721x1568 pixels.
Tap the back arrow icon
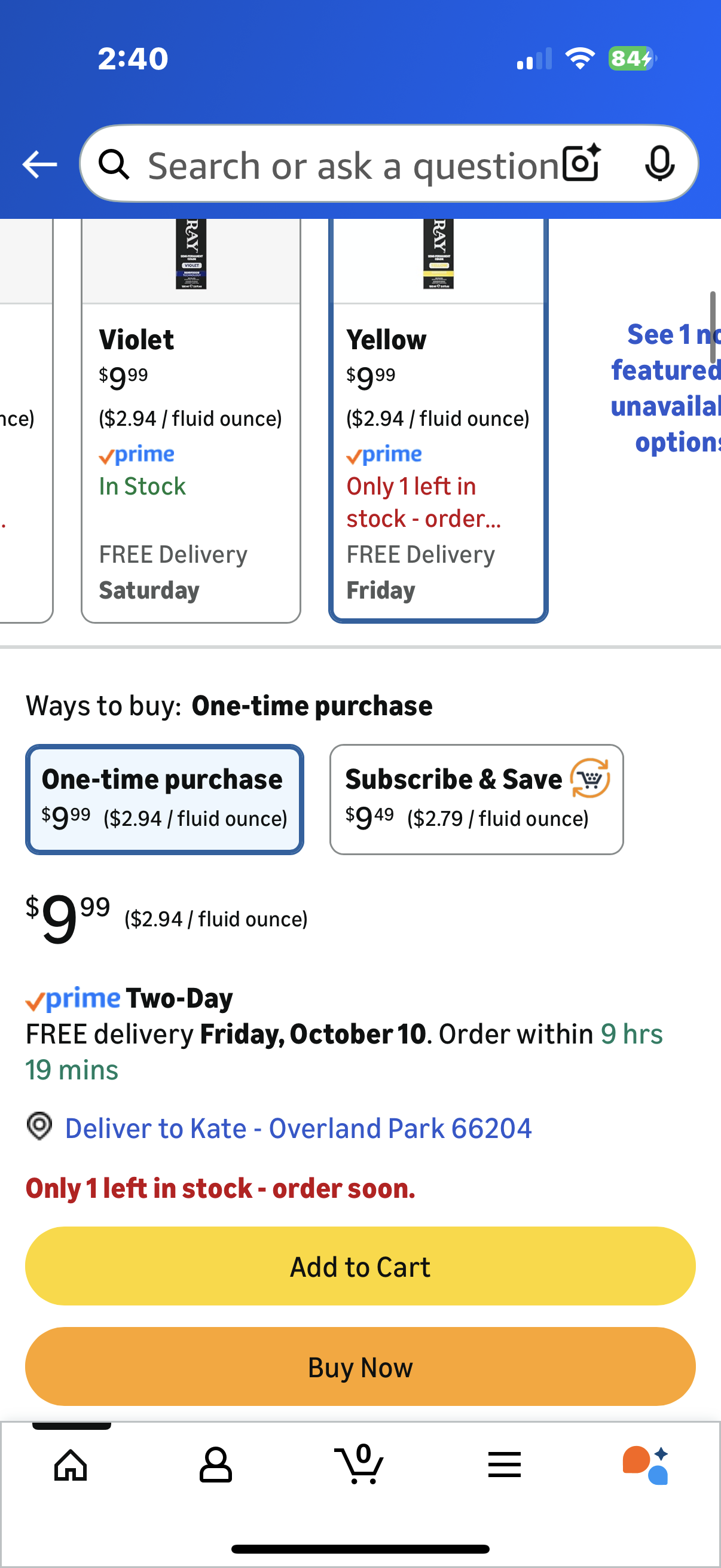pyautogui.click(x=39, y=164)
